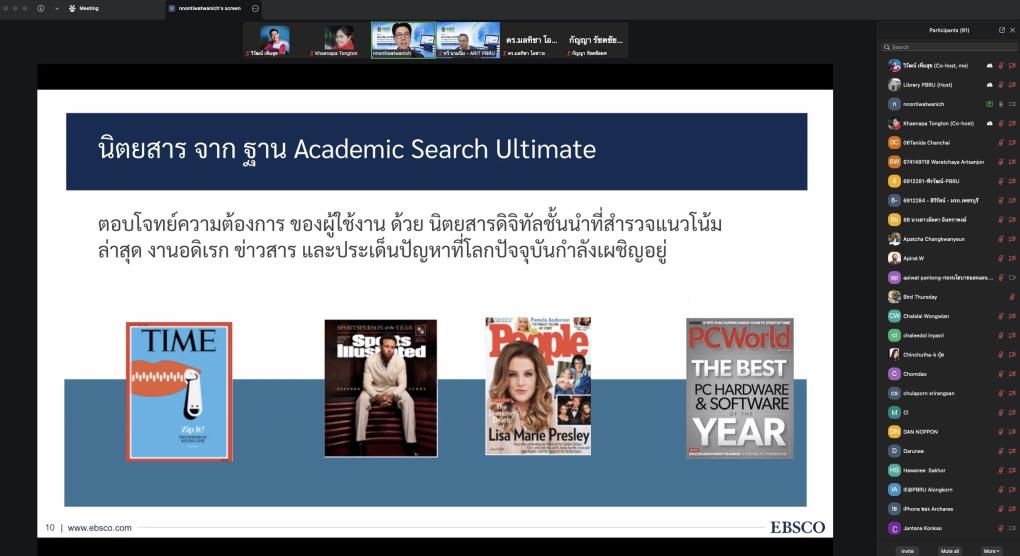The image size is (1020, 556).
Task: Select กัญญา รัชตชัย participant tile
Action: click(596, 40)
